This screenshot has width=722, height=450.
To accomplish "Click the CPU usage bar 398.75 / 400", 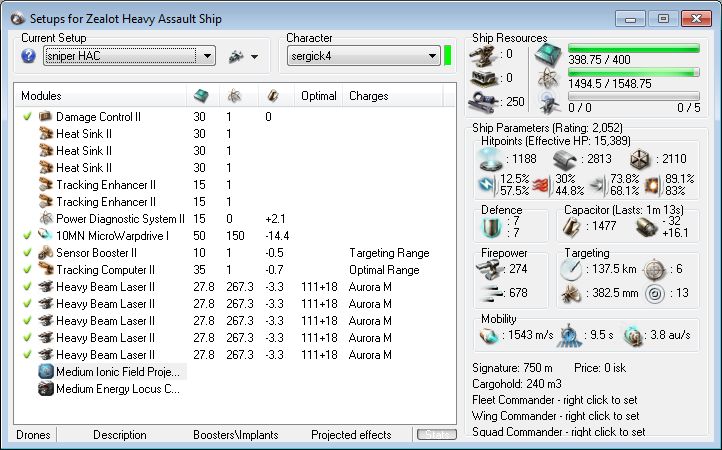I will [x=634, y=48].
